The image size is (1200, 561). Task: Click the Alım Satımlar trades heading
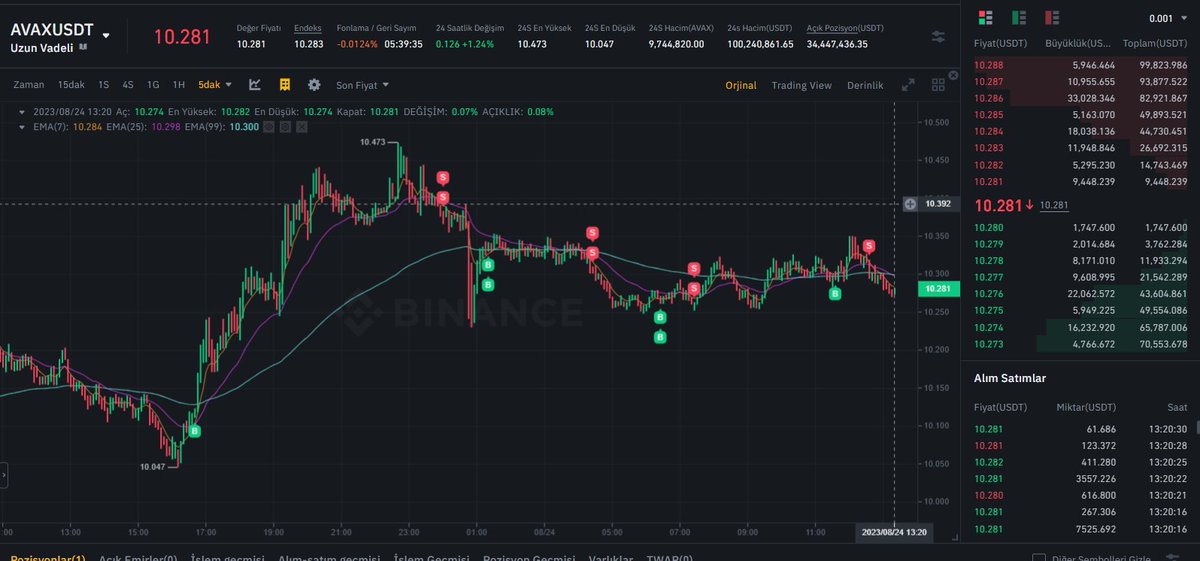click(1010, 378)
